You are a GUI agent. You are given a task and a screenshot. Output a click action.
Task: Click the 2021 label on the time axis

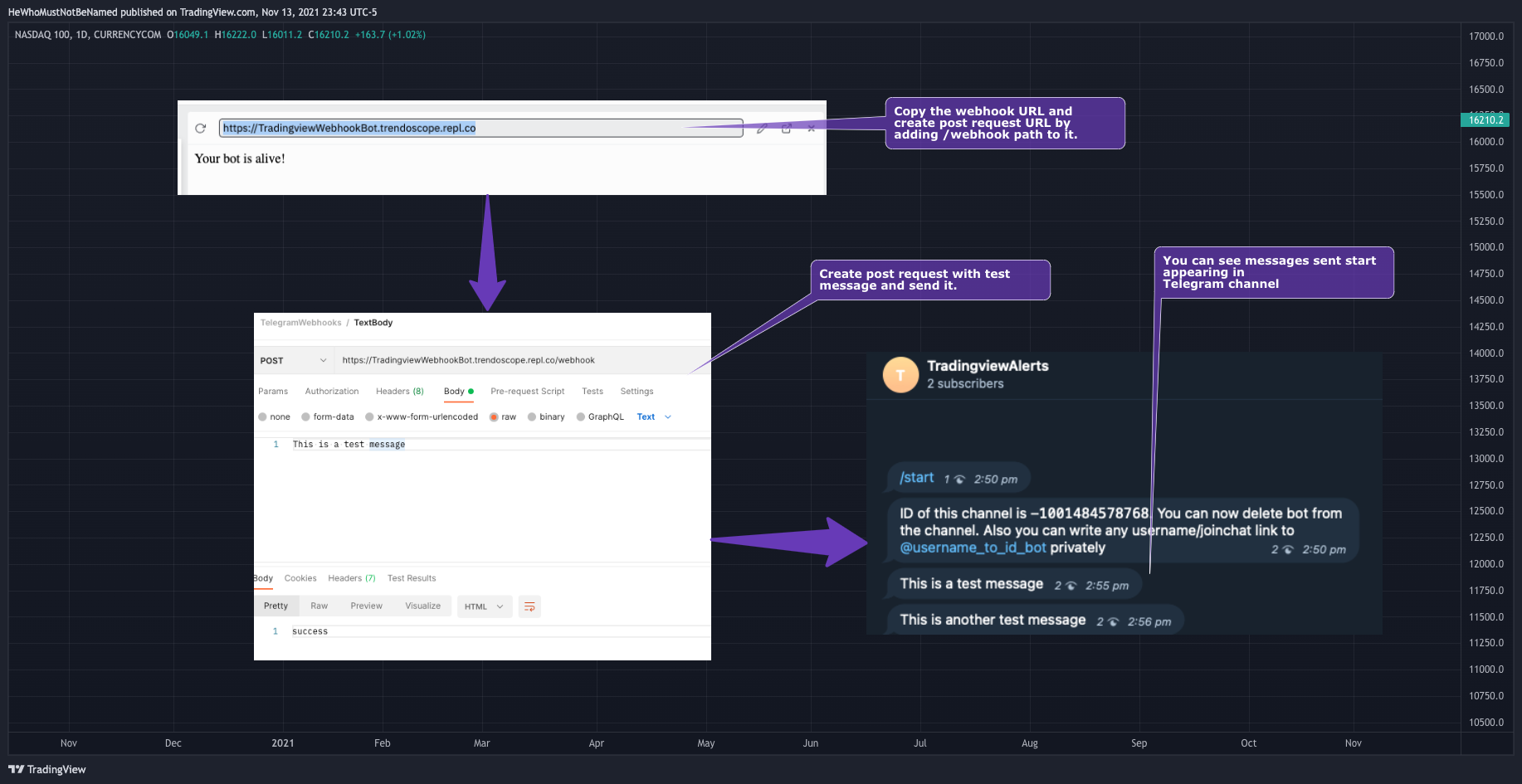[x=283, y=743]
